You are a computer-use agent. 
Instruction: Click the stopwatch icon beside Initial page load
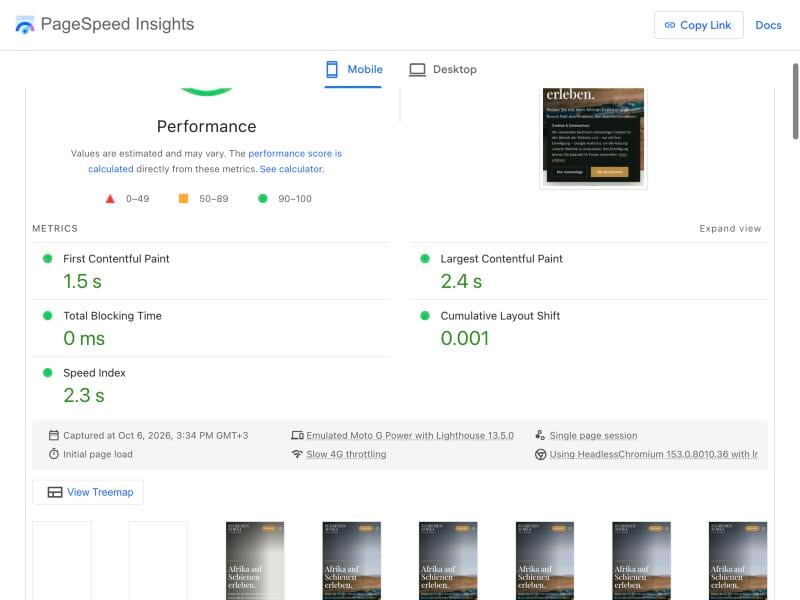(x=54, y=454)
